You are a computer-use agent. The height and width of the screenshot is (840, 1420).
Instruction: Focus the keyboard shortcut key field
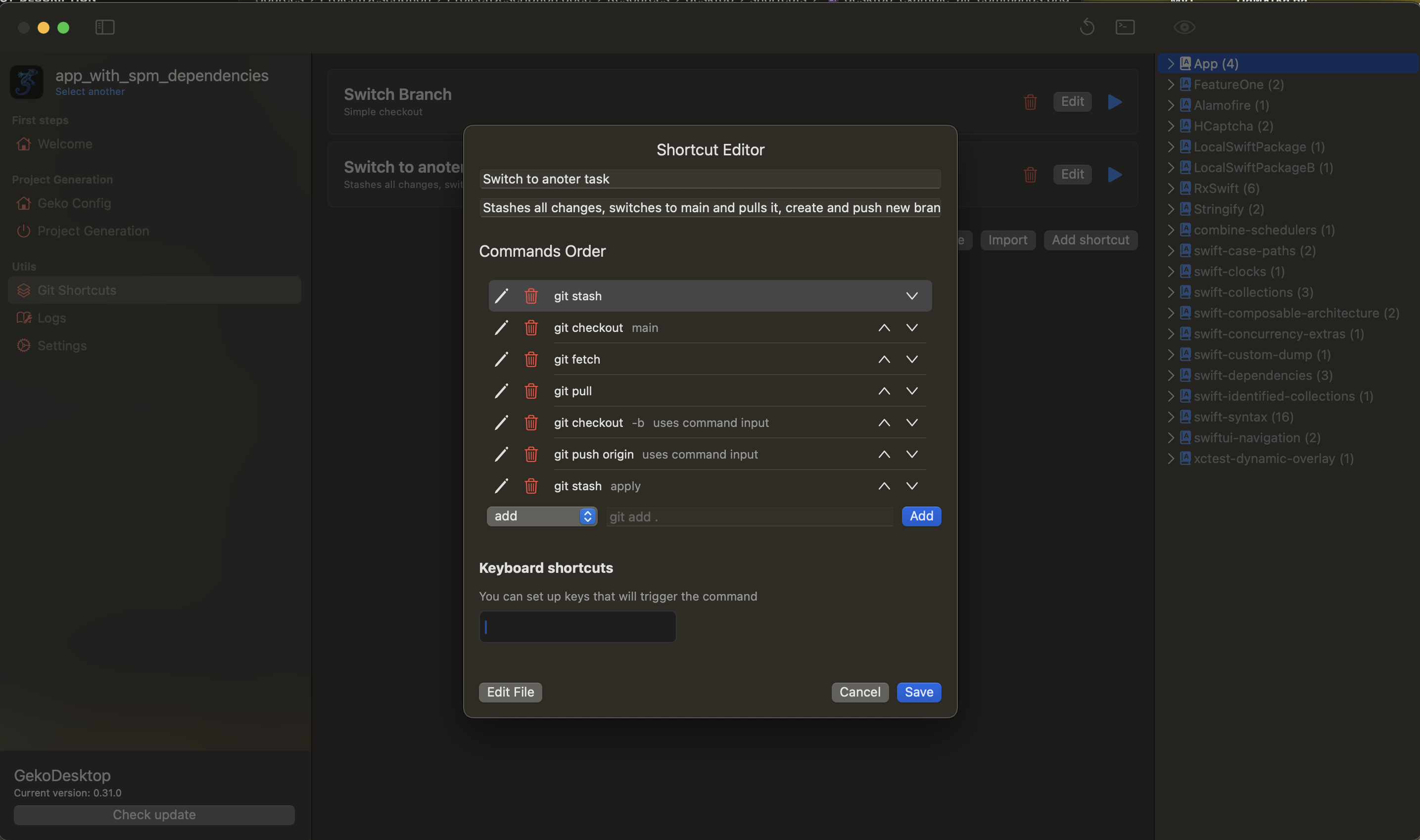[x=577, y=627]
